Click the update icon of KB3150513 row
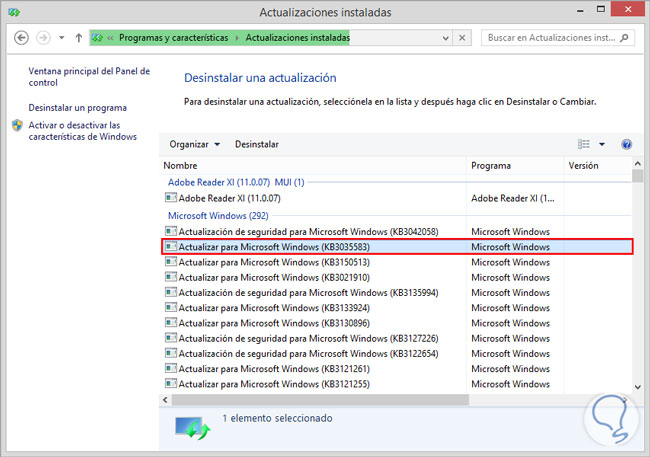Screen dimensions: 650x457 (x=170, y=262)
